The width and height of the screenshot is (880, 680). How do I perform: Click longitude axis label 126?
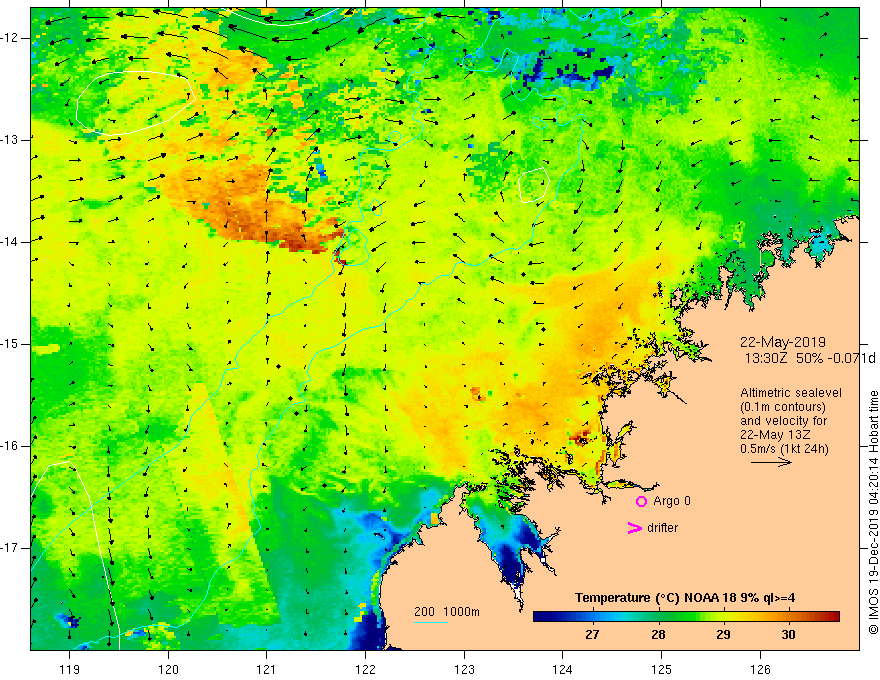pyautogui.click(x=760, y=669)
